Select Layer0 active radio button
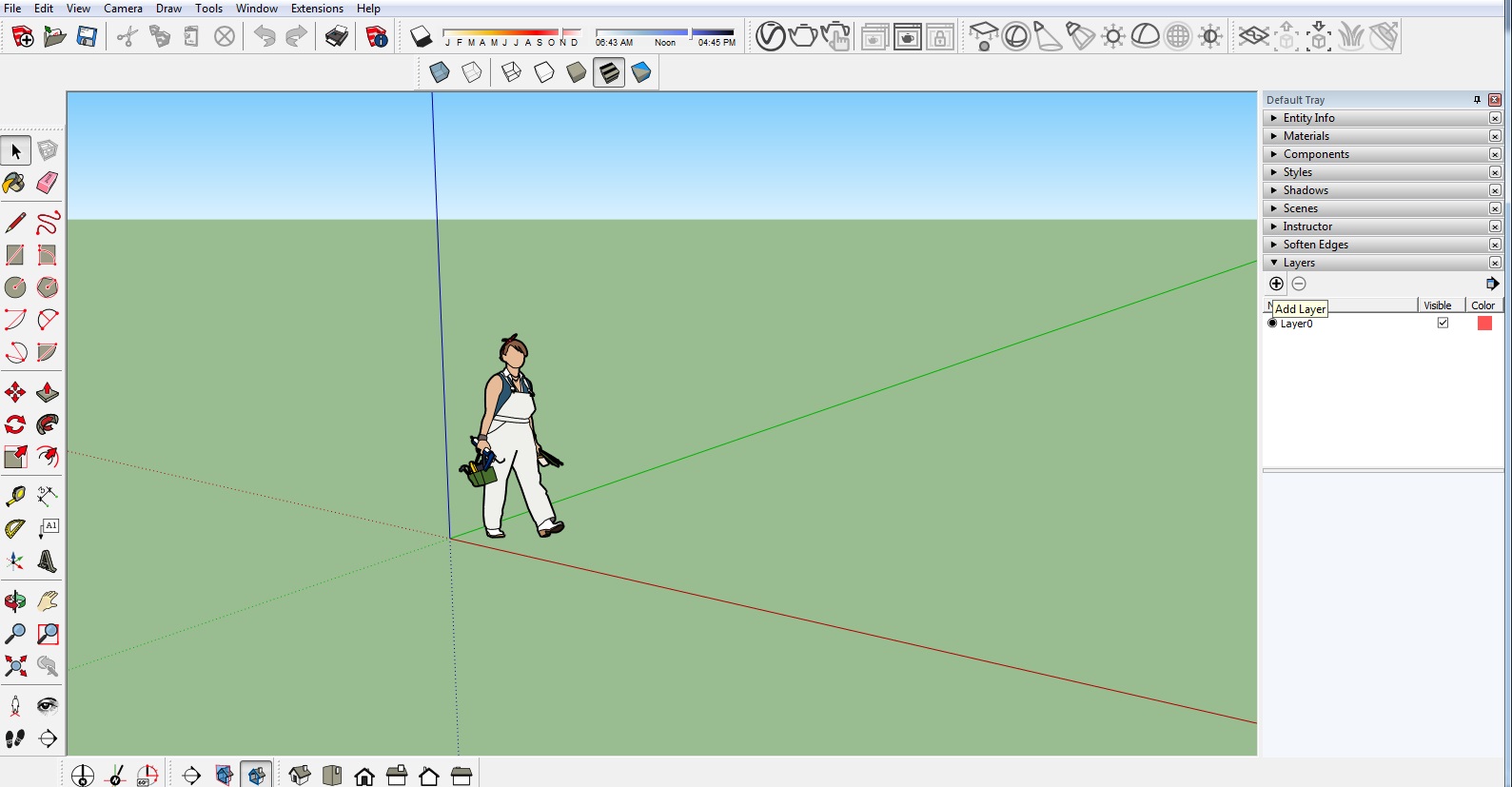This screenshot has height=787, width=1512. [x=1272, y=324]
